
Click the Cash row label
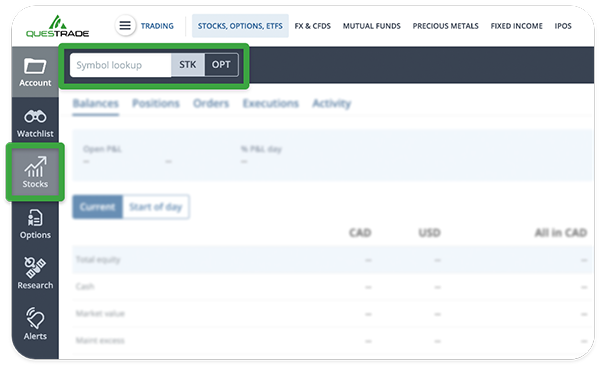(85, 286)
